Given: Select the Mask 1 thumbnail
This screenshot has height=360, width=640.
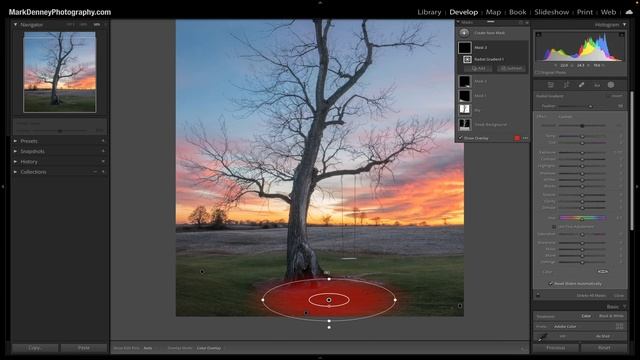Looking at the screenshot, I should [x=464, y=96].
